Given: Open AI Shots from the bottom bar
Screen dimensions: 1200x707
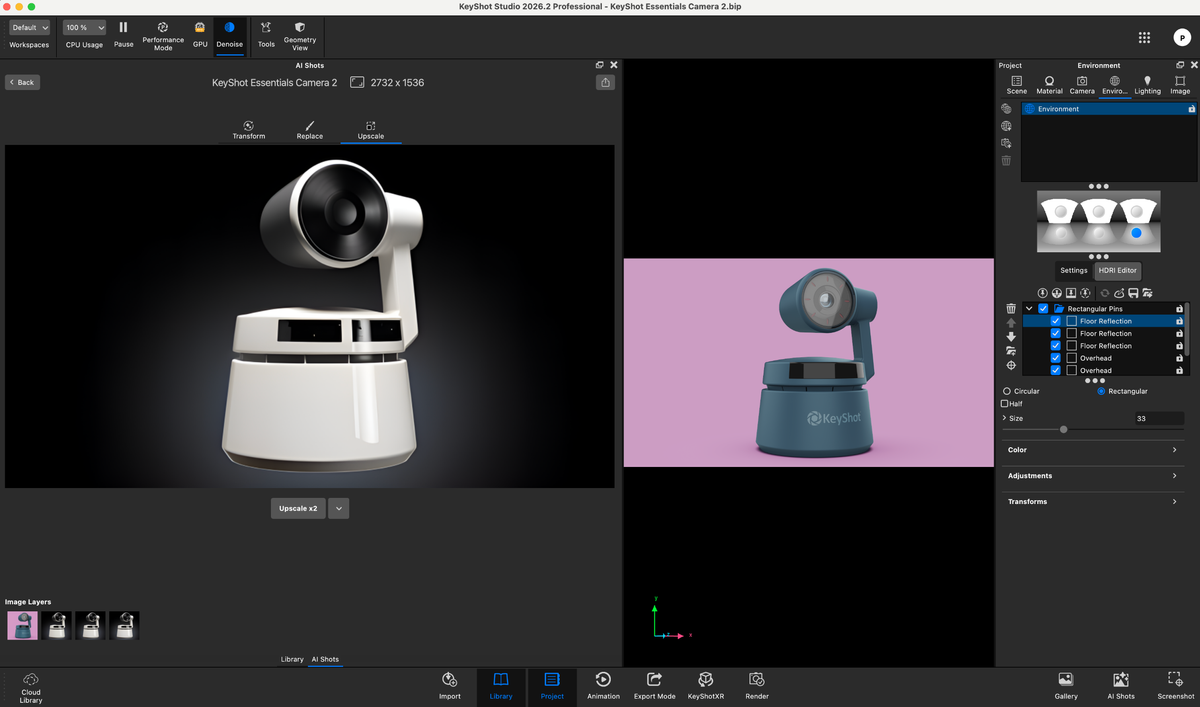Looking at the screenshot, I should coord(1121,686).
